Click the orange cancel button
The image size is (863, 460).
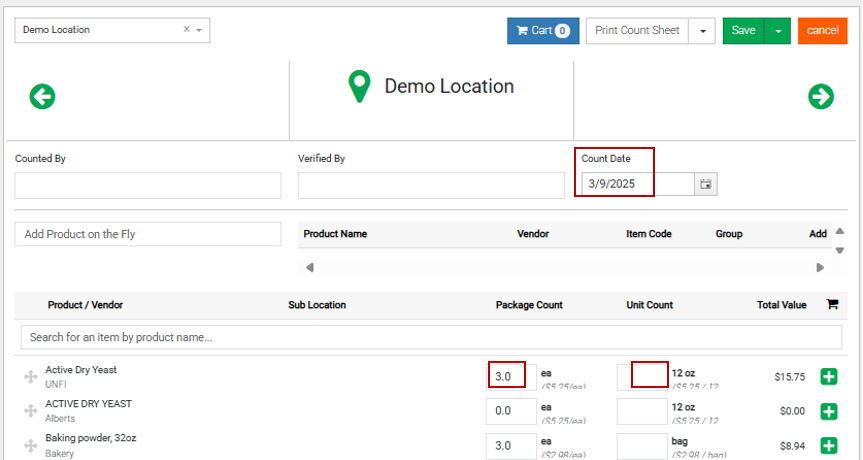(822, 31)
